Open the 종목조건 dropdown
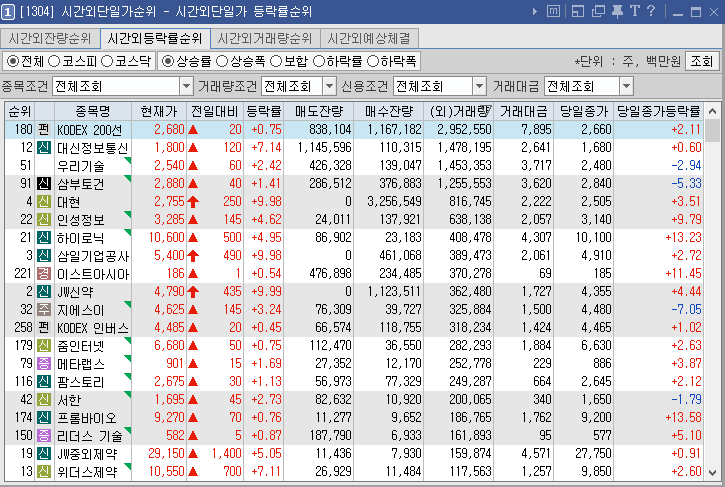 click(186, 86)
